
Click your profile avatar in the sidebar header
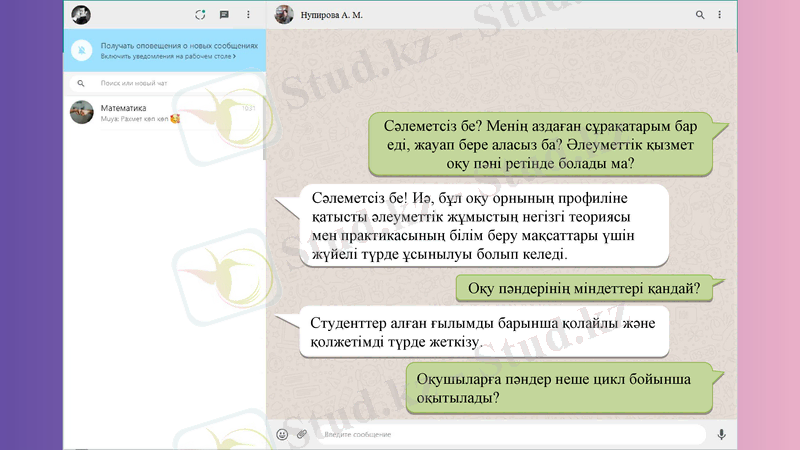click(x=81, y=15)
